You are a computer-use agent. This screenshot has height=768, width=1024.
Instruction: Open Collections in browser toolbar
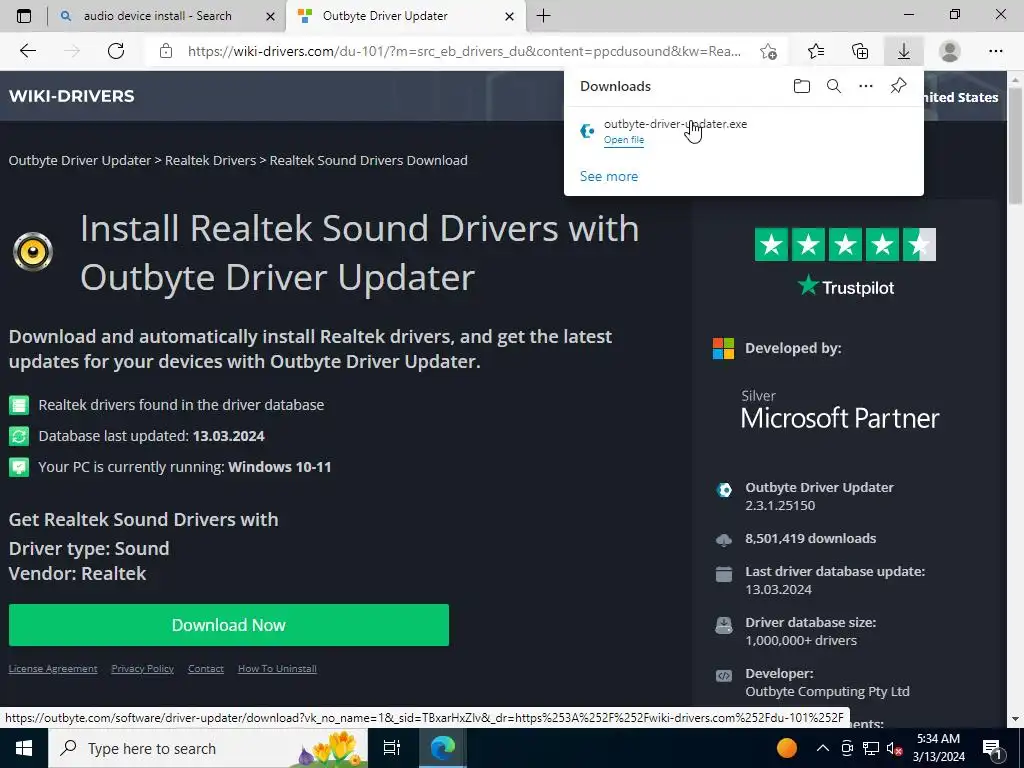coord(860,51)
